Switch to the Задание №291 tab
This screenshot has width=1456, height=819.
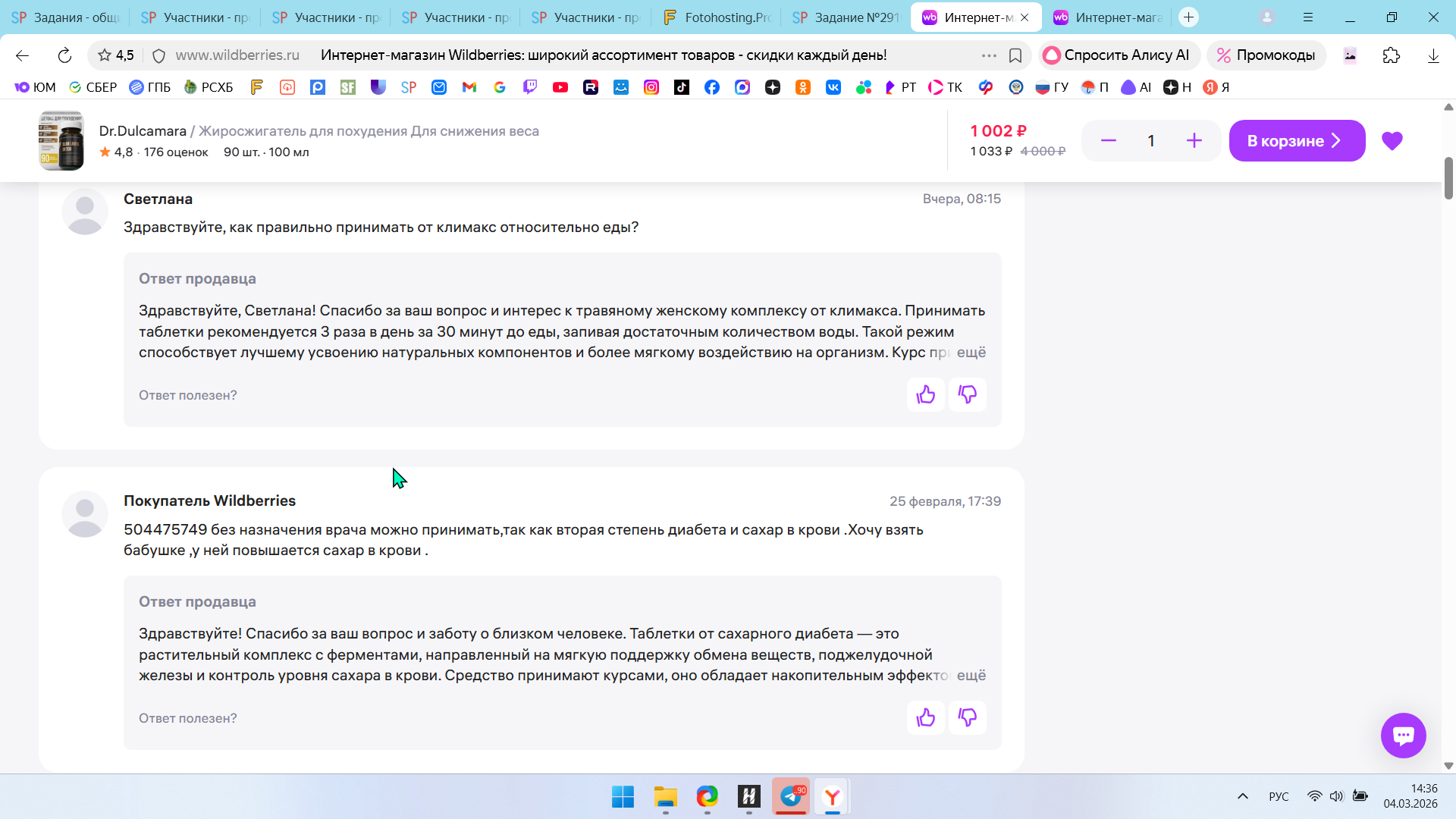tap(846, 17)
